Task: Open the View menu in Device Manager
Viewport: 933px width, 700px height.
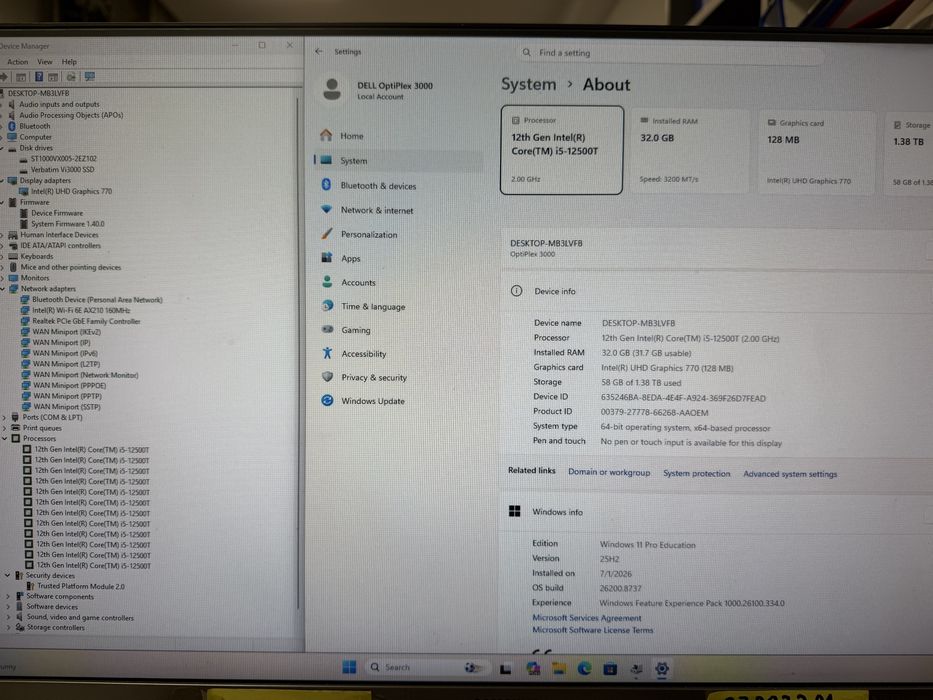Action: pos(45,62)
